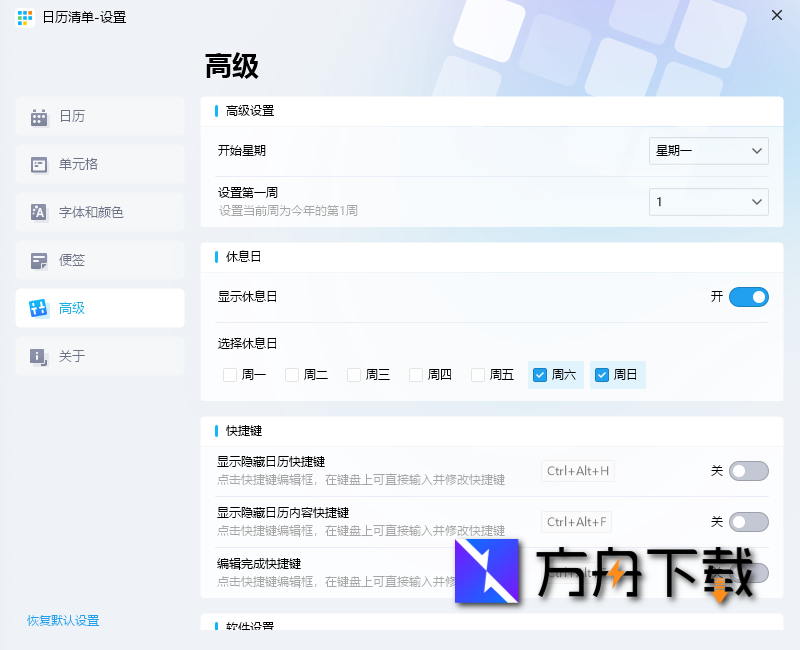
Task: Select the 单元格 grid icon
Action: tap(37, 164)
